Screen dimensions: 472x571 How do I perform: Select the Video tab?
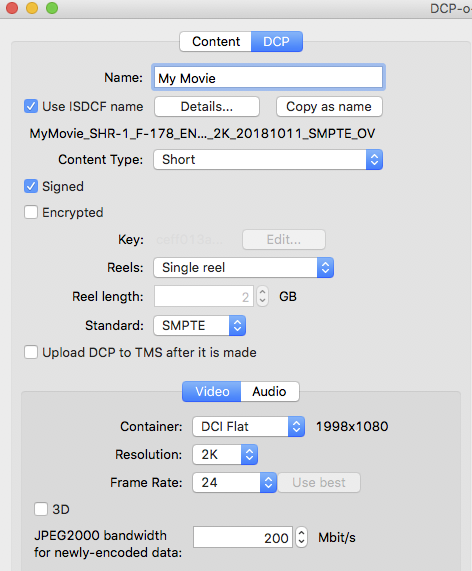[212, 391]
